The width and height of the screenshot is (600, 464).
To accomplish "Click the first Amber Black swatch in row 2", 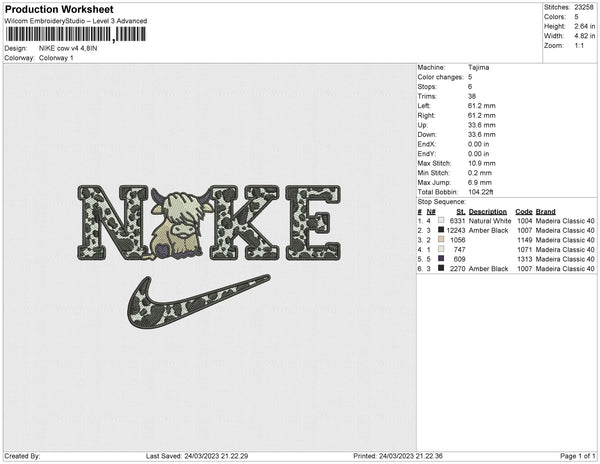I will [441, 230].
